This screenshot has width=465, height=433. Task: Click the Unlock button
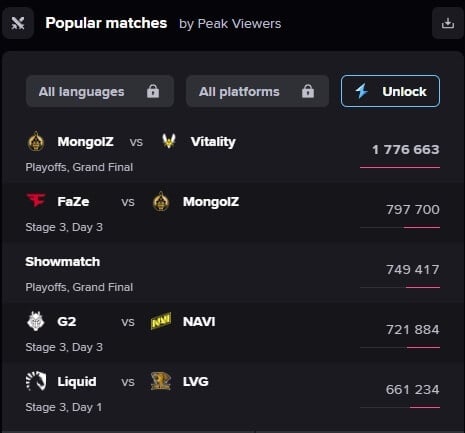point(390,91)
